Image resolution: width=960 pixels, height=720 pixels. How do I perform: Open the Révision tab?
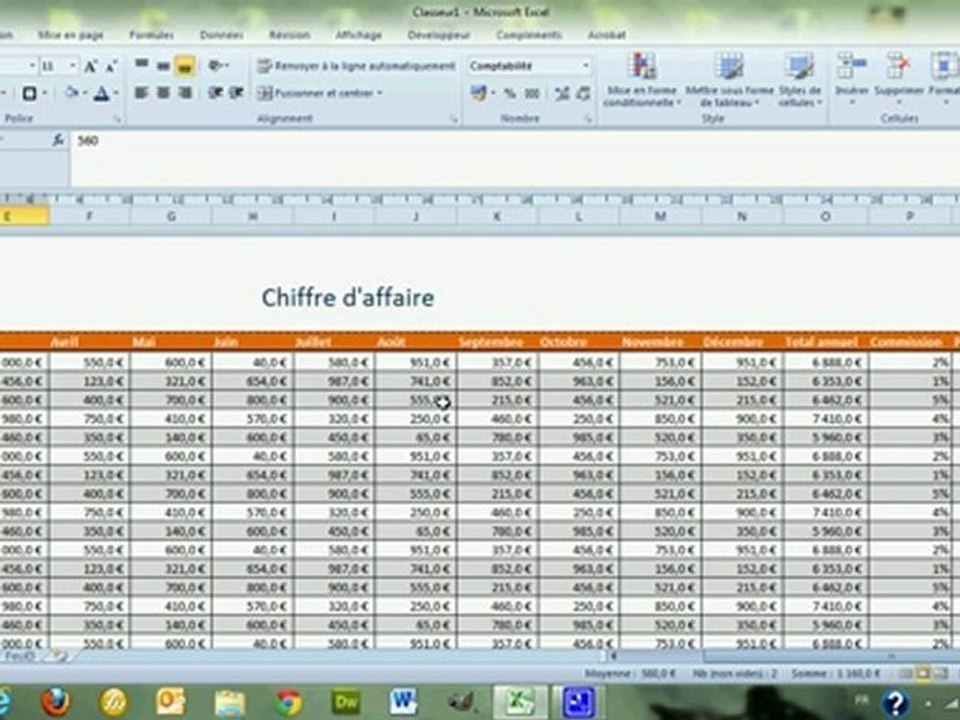tap(290, 35)
